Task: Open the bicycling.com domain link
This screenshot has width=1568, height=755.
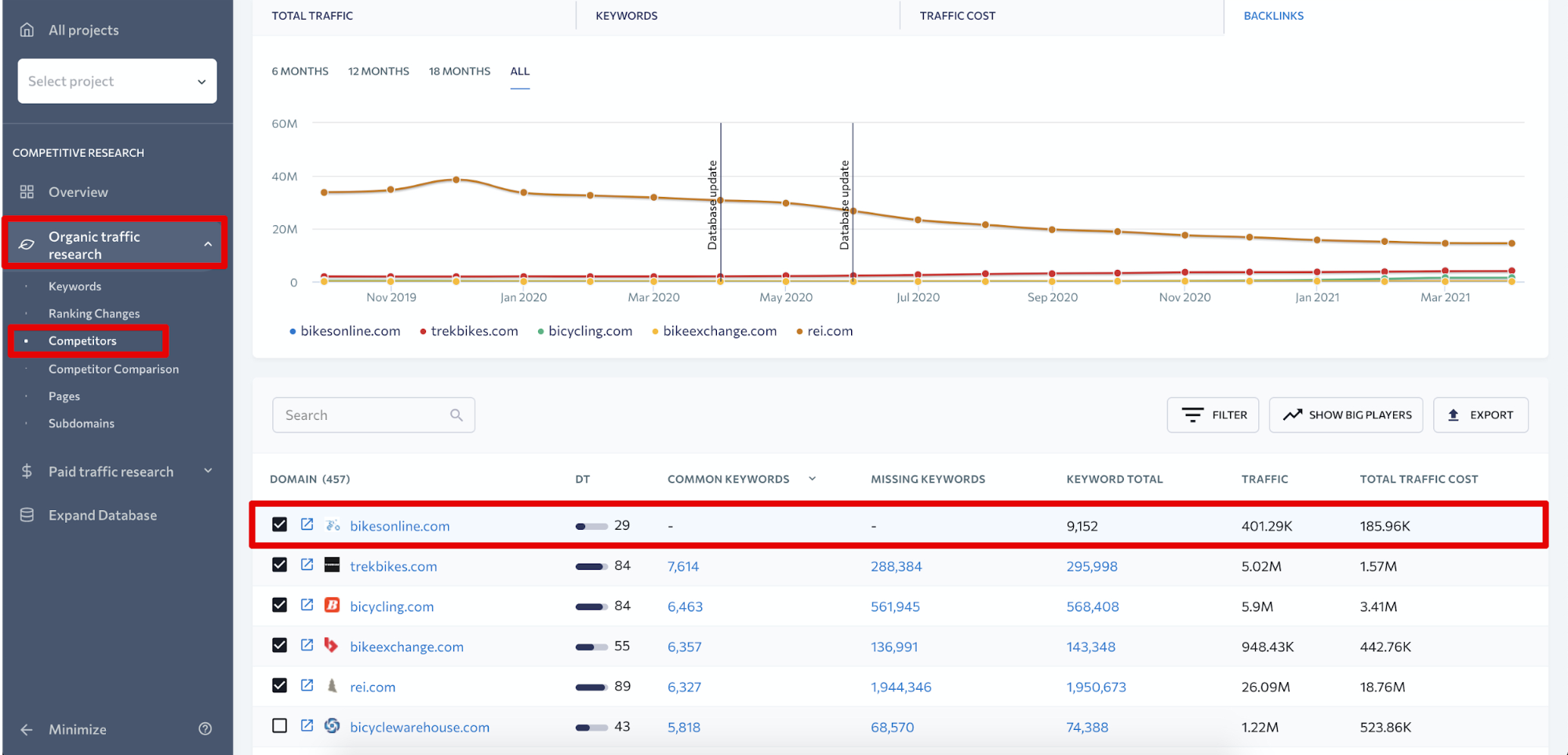Action: (x=391, y=607)
